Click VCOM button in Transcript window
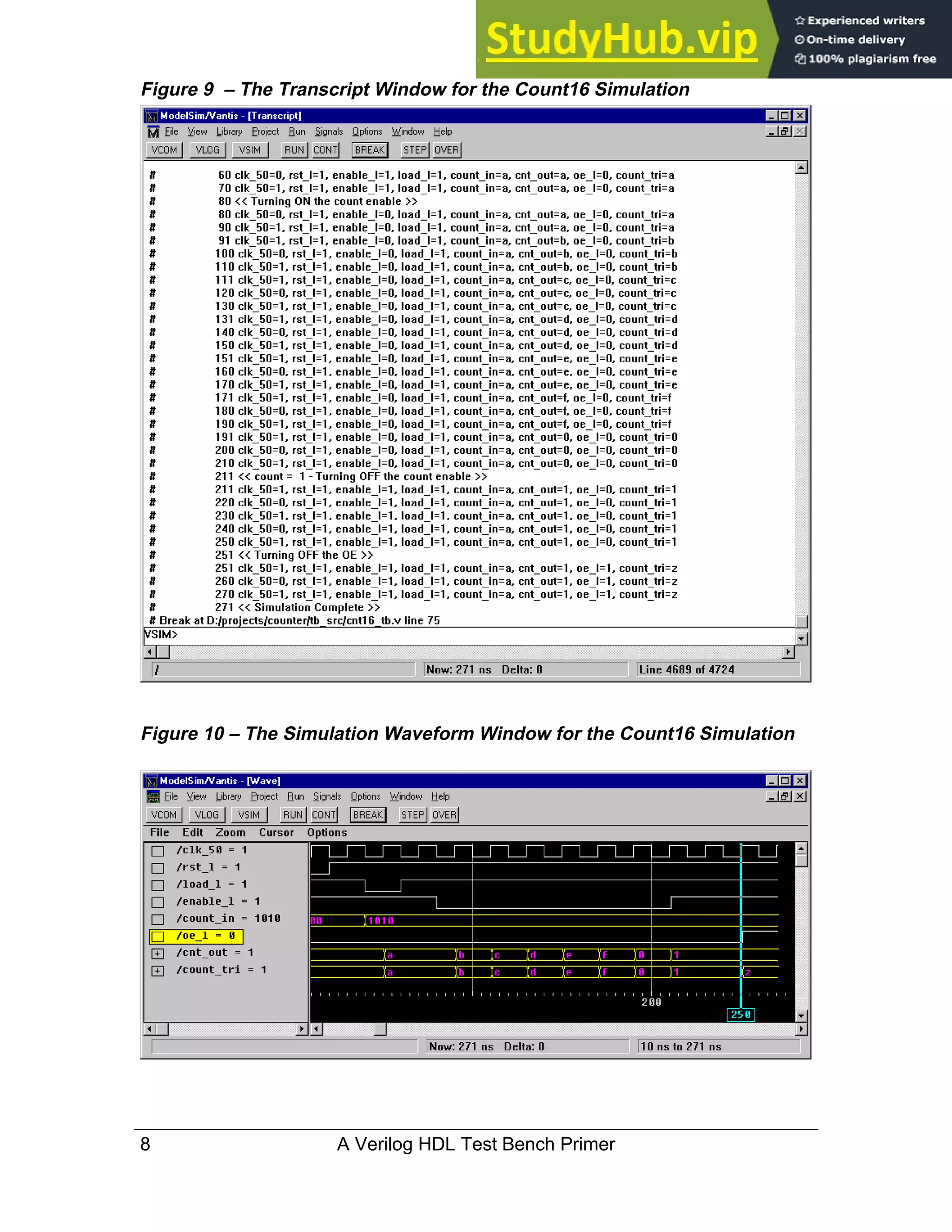Screen dimensions: 952x1232 (x=164, y=150)
